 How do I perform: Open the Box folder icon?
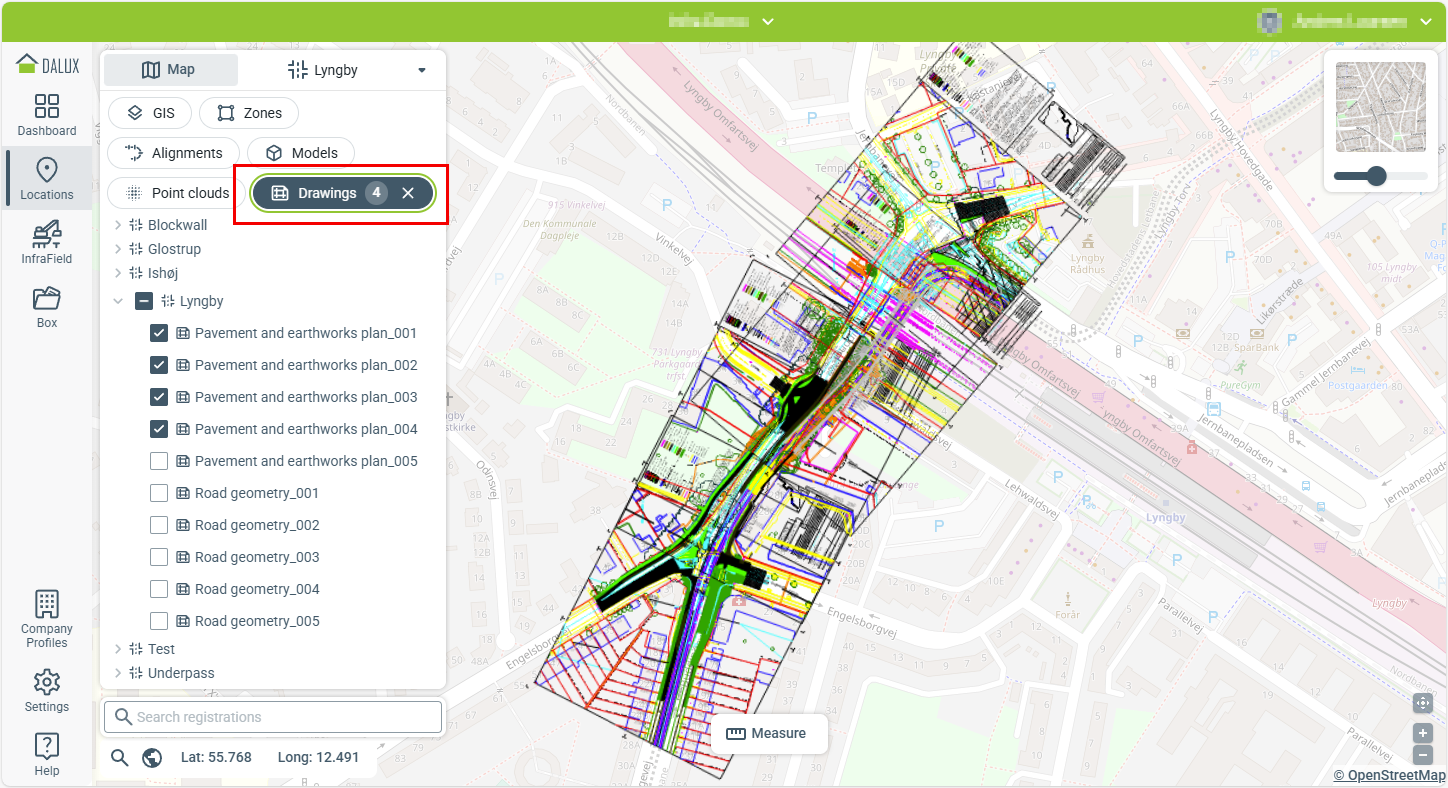[47, 307]
